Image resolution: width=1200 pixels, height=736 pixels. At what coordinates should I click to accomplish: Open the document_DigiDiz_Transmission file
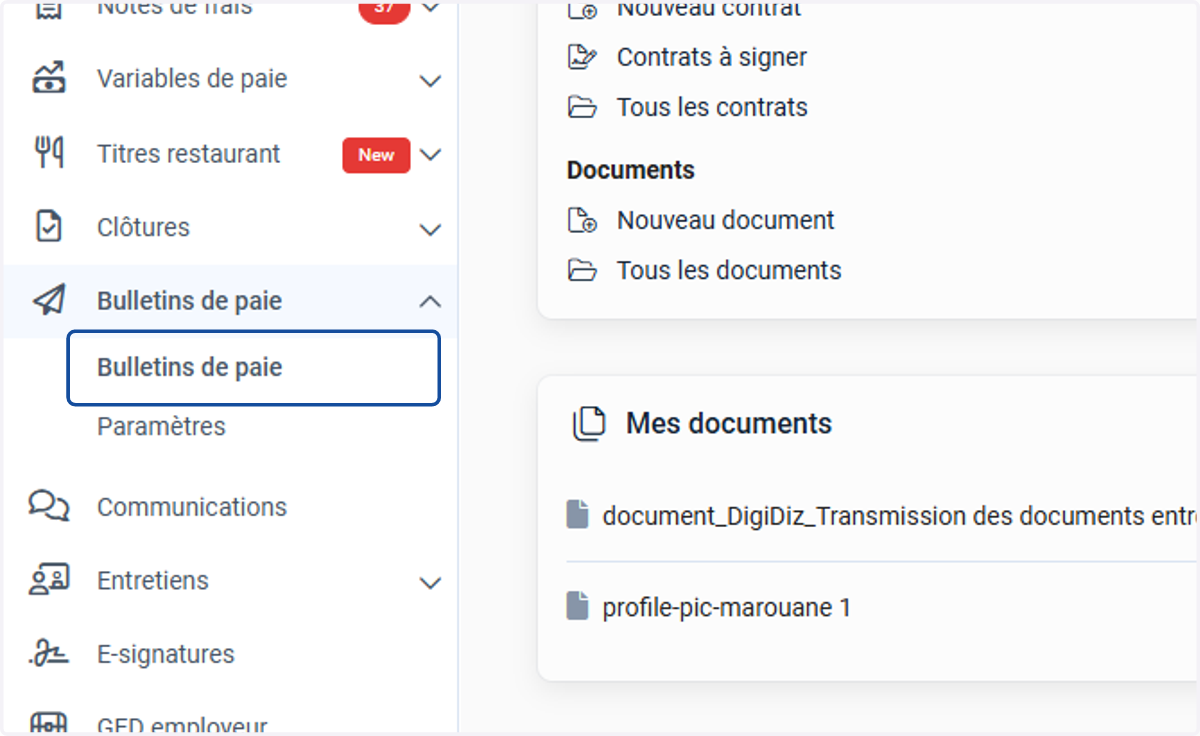[899, 516]
